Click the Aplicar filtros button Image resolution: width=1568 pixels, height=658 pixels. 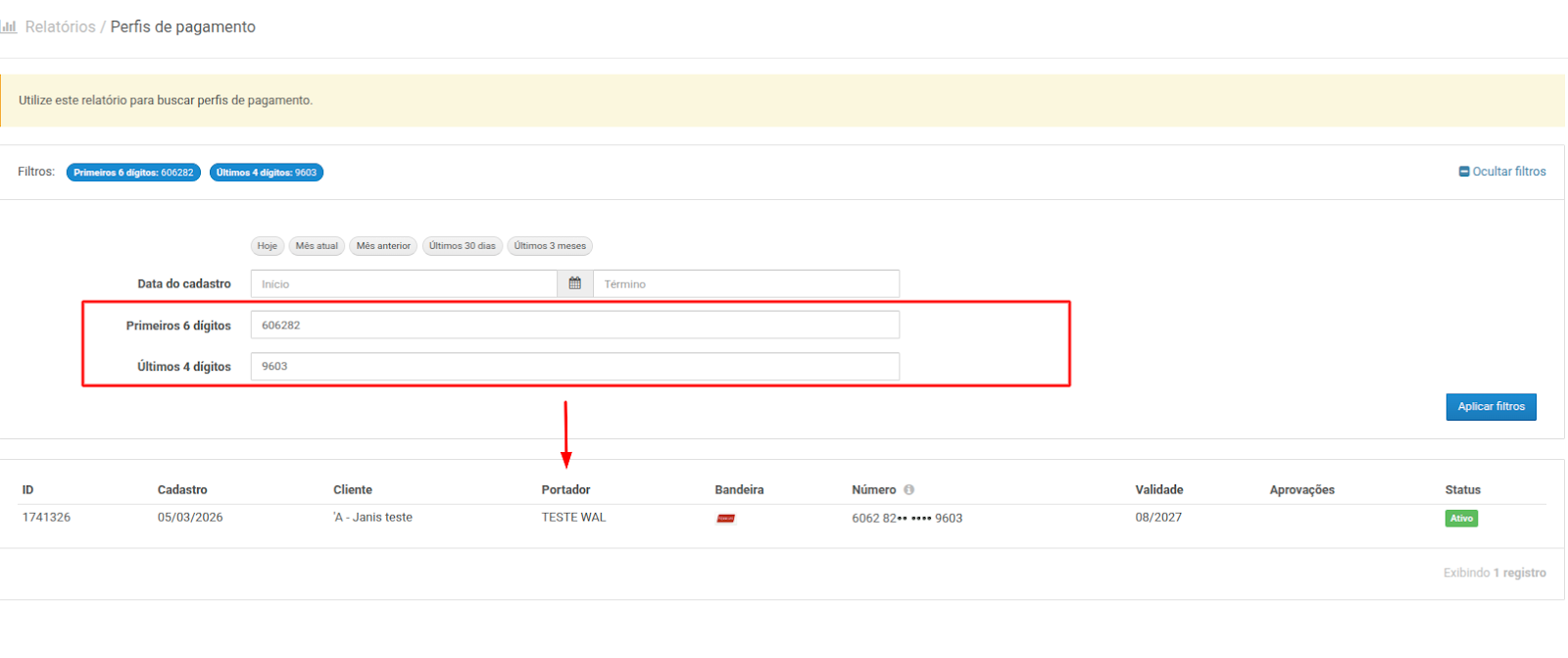click(1491, 407)
